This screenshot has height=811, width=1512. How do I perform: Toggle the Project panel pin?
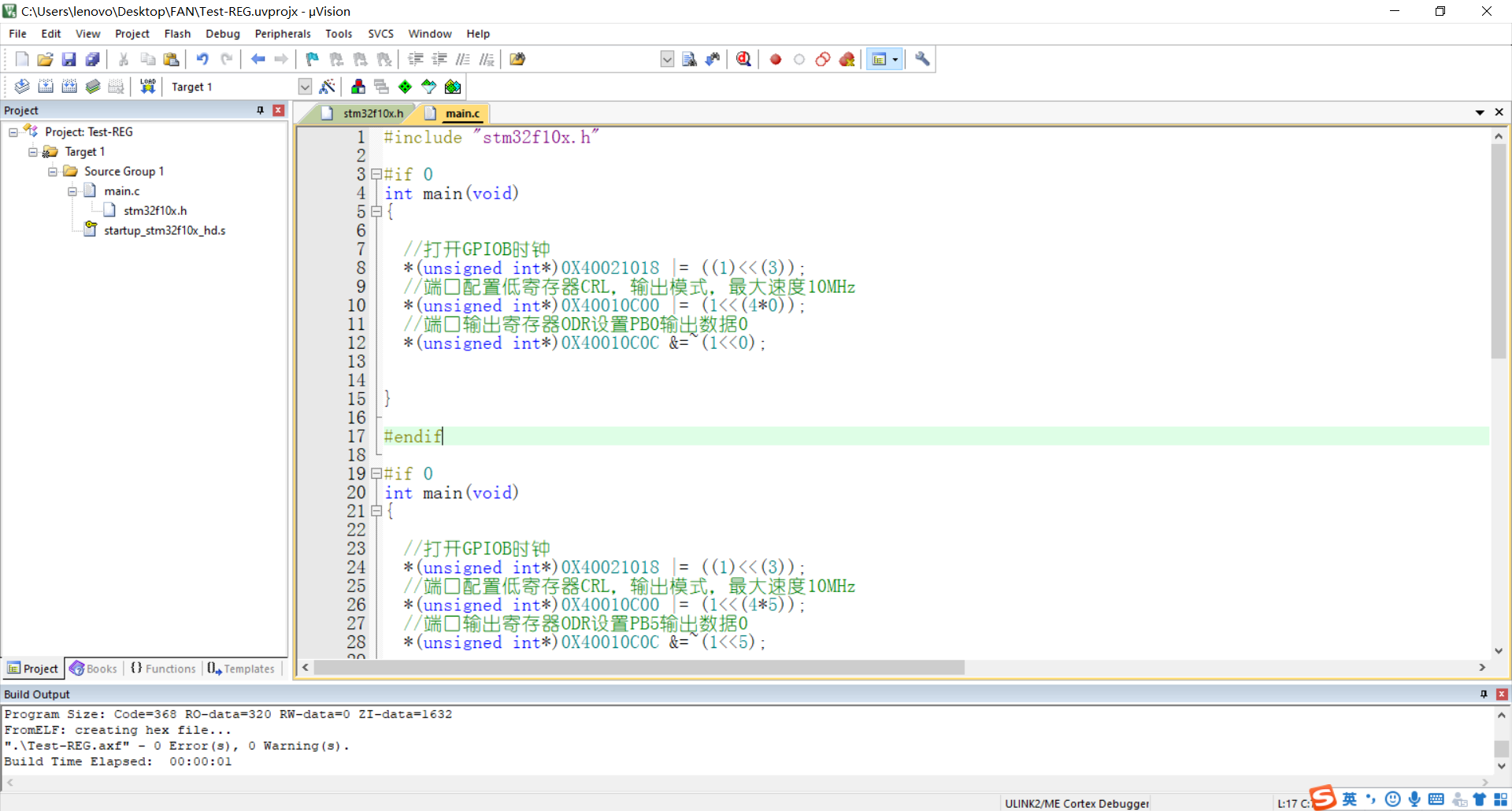point(260,110)
